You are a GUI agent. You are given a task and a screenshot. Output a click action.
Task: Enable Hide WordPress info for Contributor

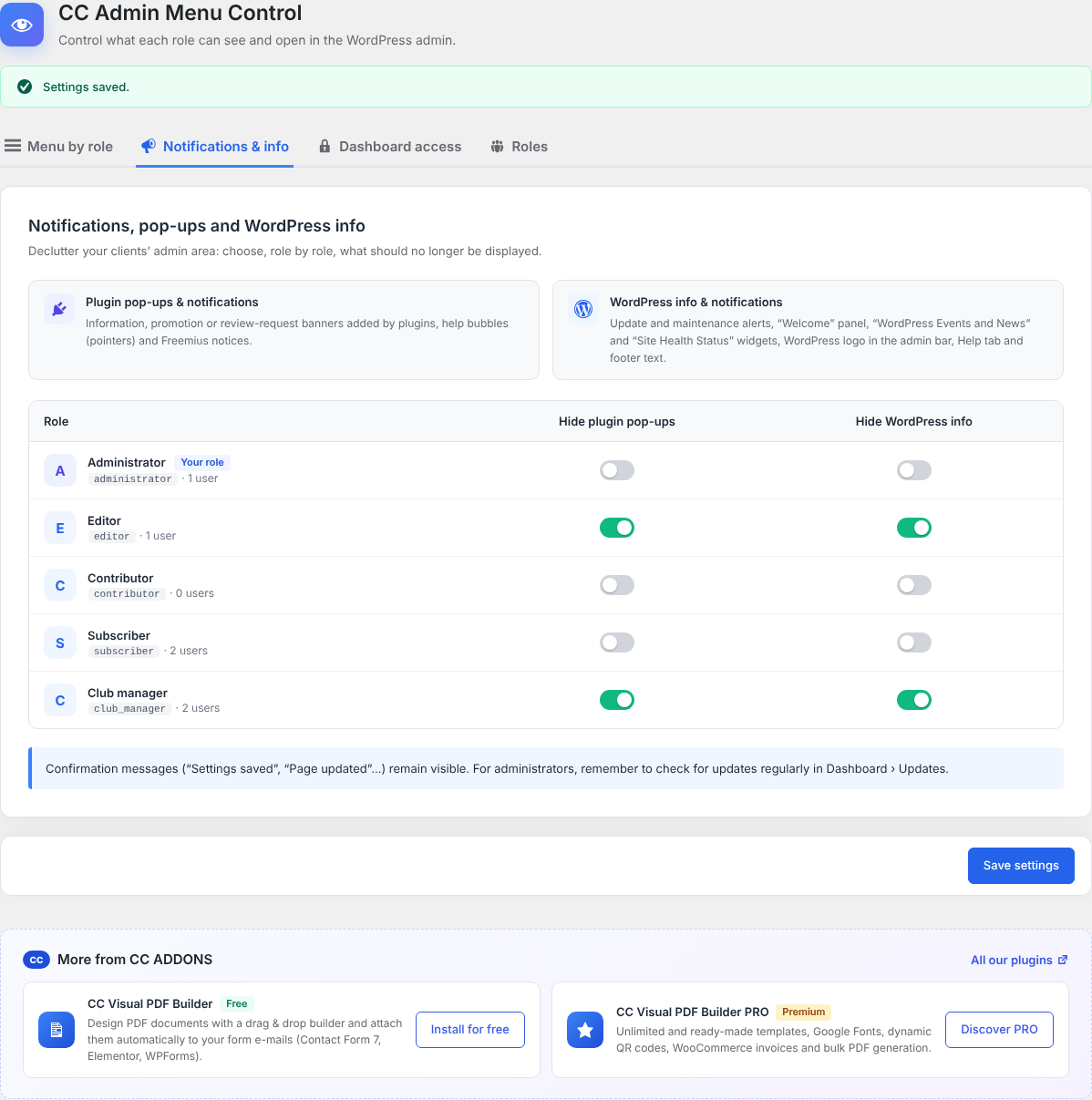914,585
